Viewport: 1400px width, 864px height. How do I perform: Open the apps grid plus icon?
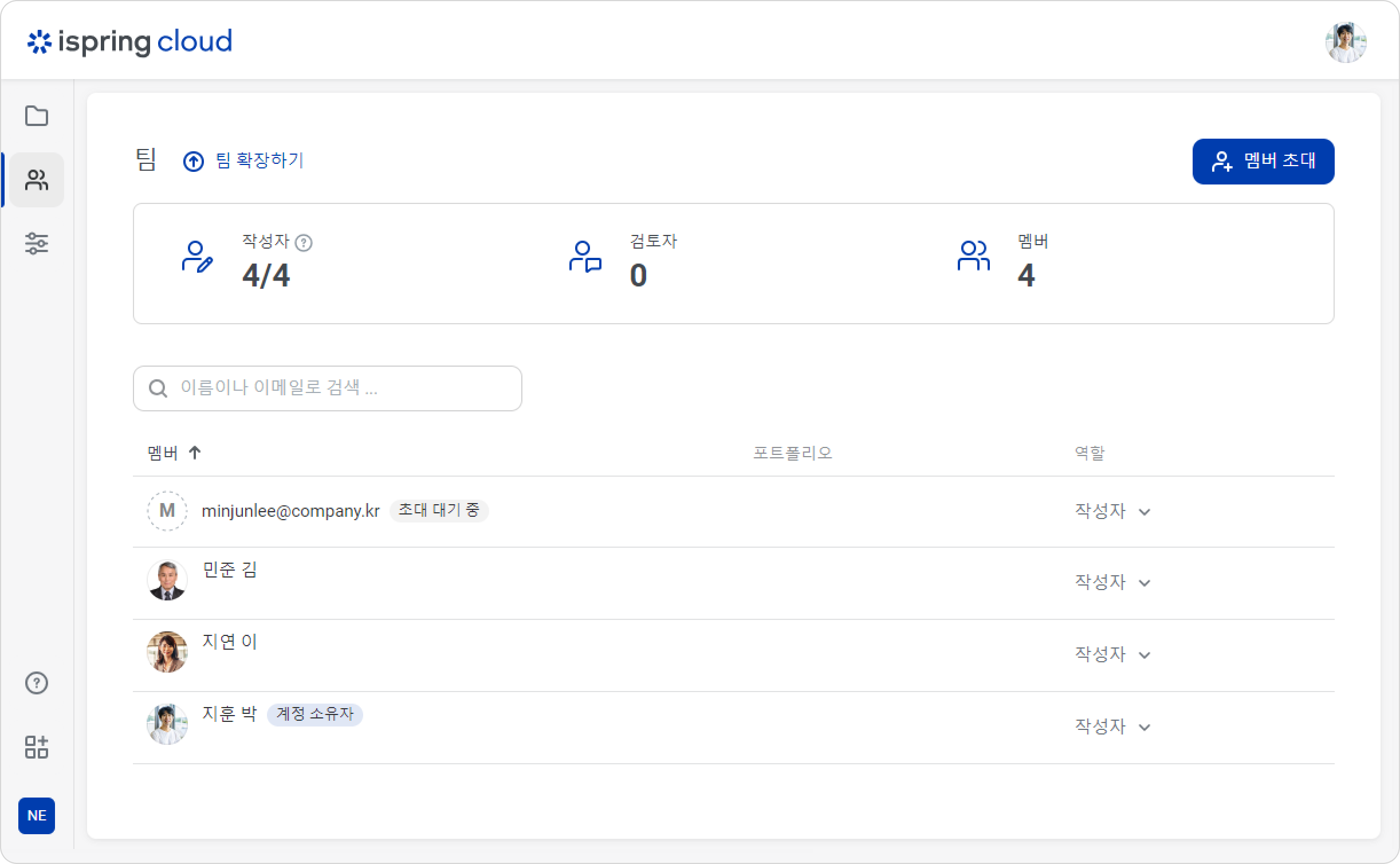coord(37,747)
